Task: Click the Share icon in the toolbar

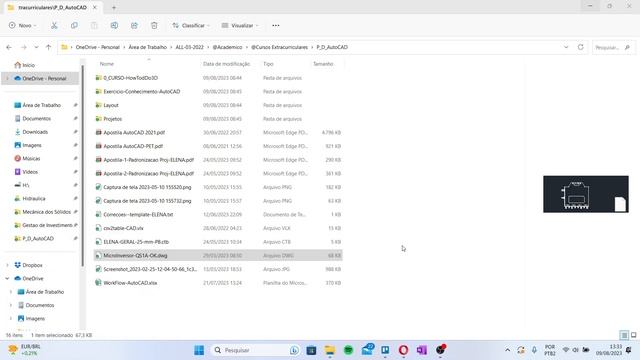Action: pos(134,25)
